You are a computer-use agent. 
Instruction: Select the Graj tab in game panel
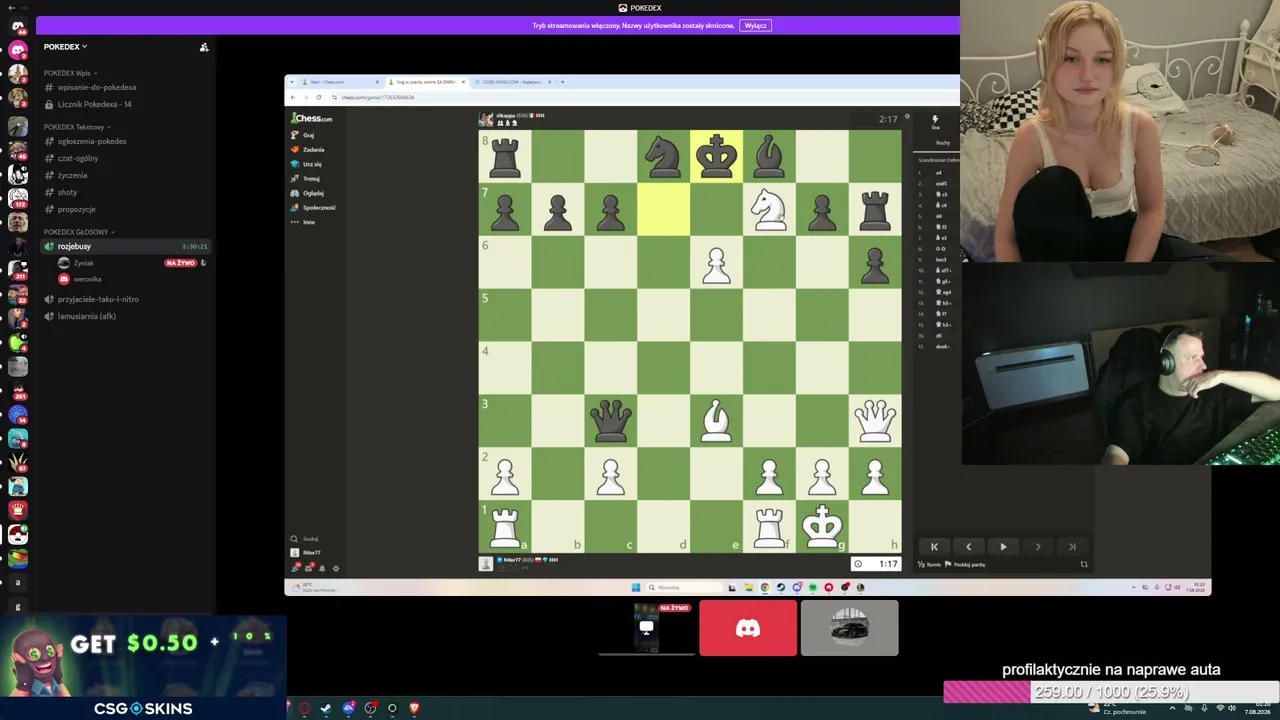coord(936,122)
